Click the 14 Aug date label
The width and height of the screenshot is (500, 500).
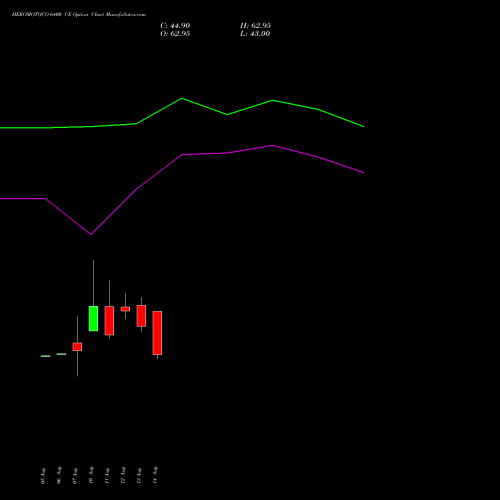[155, 475]
